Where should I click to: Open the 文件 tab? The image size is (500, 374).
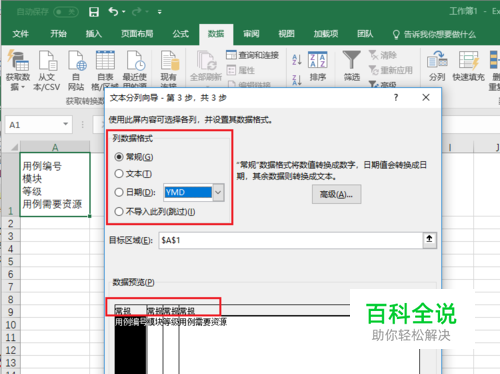(x=21, y=34)
